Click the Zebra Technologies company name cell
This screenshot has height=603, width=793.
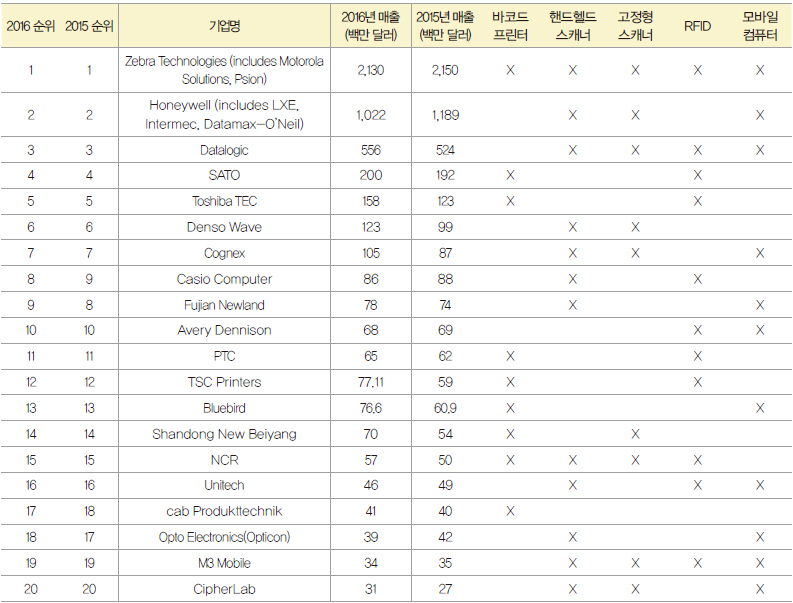[224, 70]
